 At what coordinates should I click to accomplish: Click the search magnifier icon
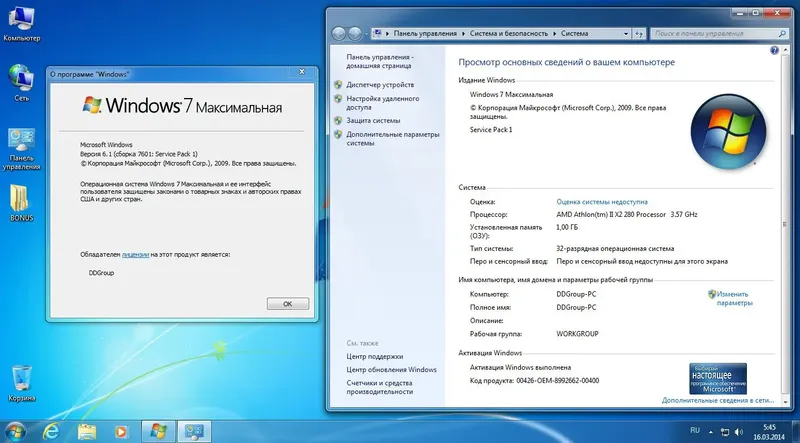coord(783,34)
